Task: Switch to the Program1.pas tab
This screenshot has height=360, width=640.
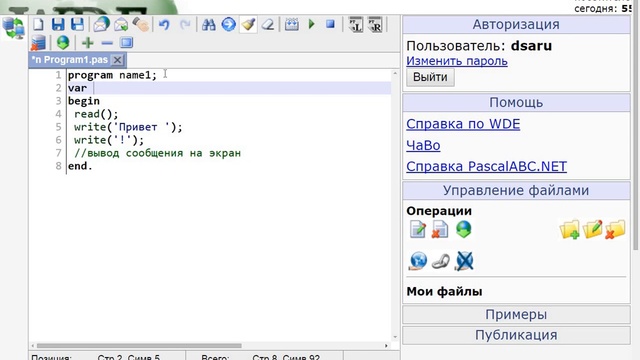Action: click(x=70, y=60)
